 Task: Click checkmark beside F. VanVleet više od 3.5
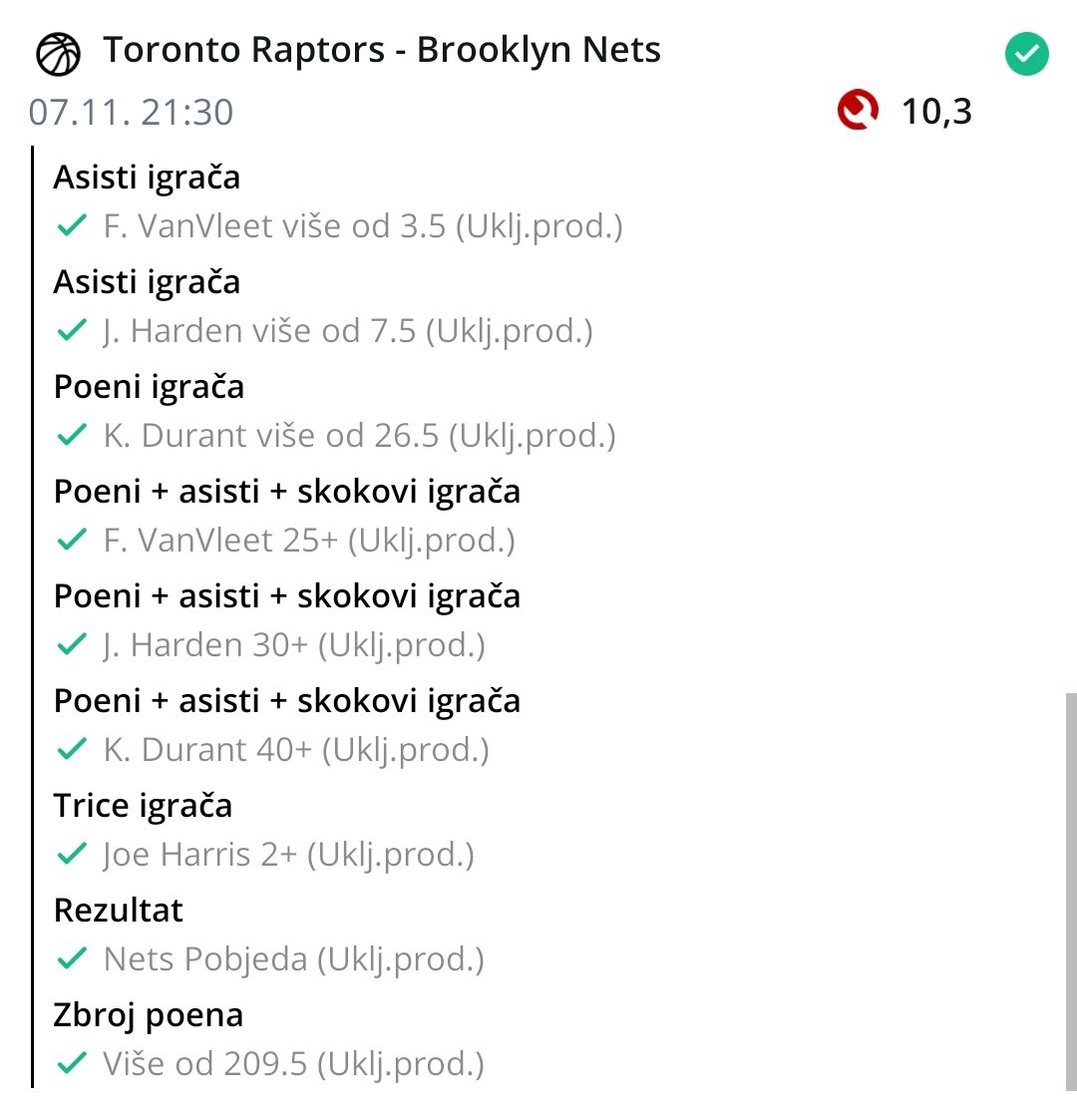click(72, 226)
